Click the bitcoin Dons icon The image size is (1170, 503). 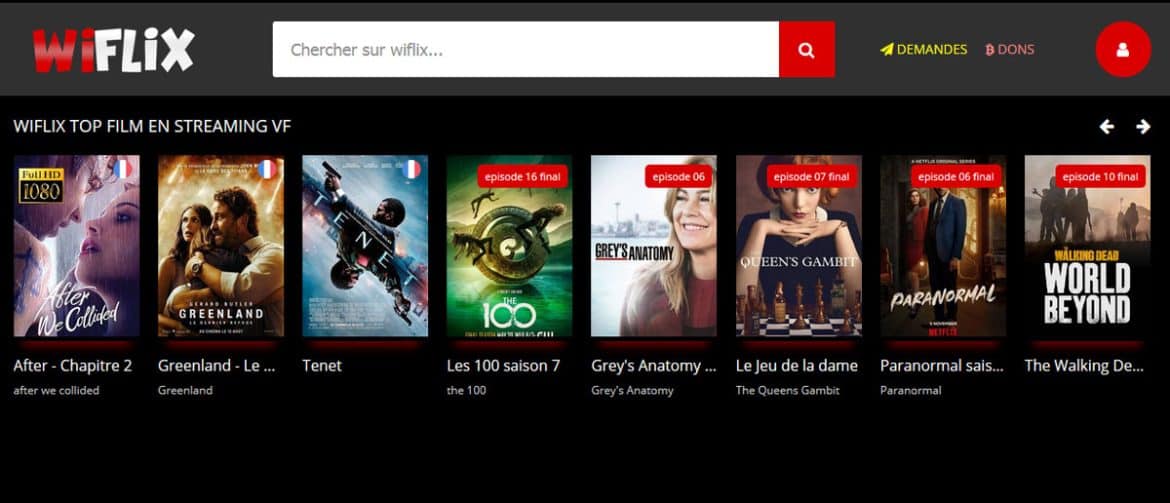coord(989,50)
